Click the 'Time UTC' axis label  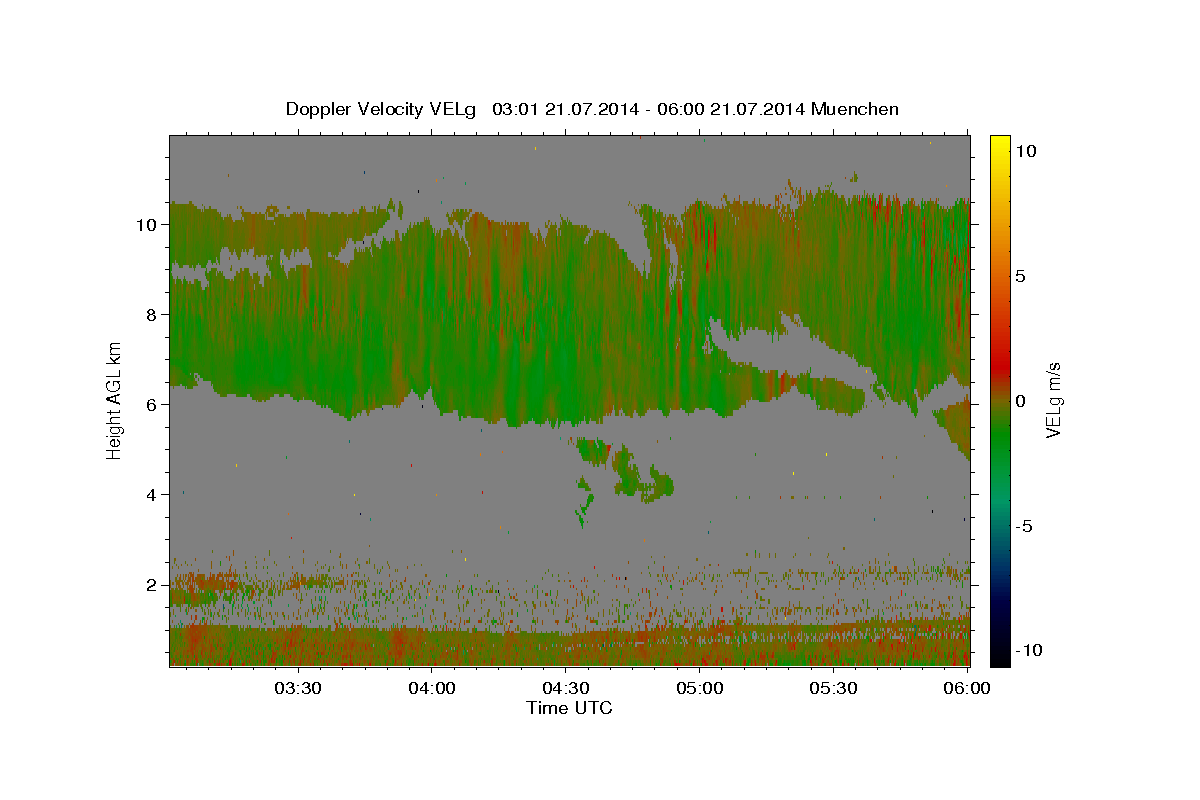pyautogui.click(x=569, y=708)
